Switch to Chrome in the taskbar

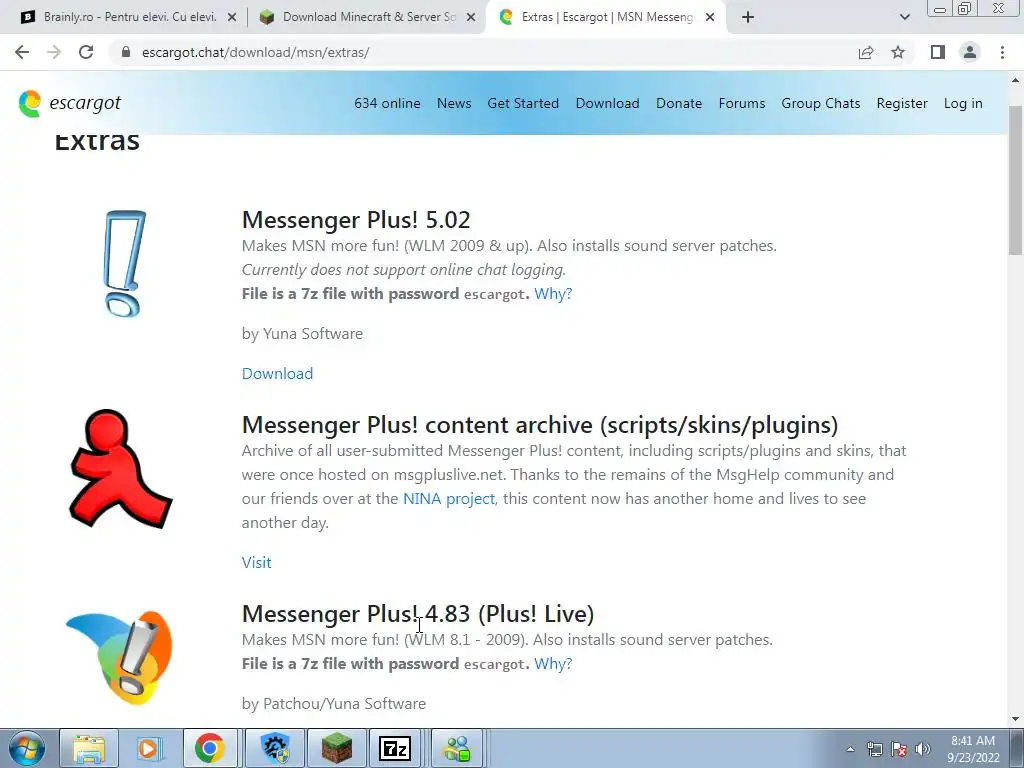point(209,748)
